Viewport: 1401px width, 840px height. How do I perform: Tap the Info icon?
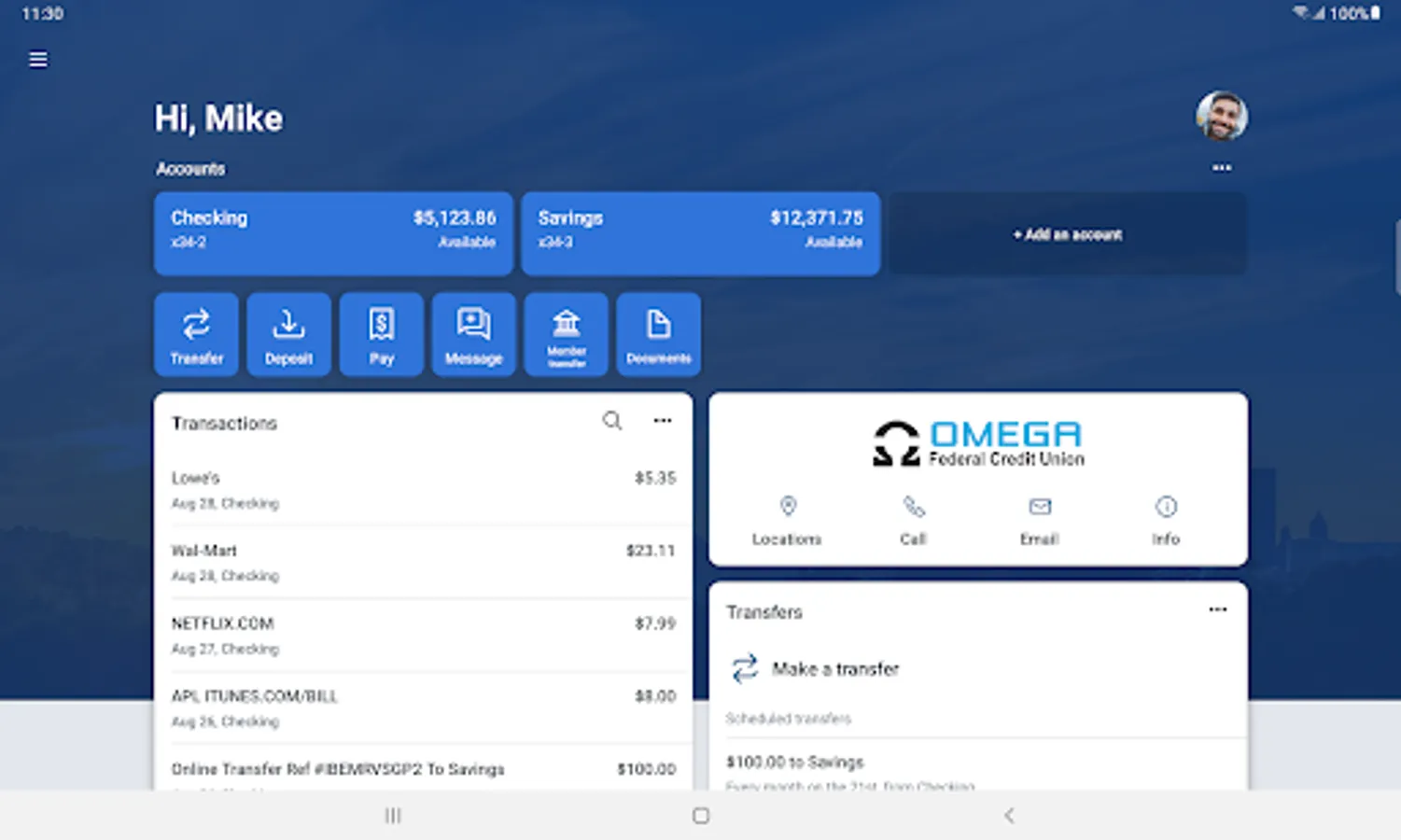[x=1166, y=507]
